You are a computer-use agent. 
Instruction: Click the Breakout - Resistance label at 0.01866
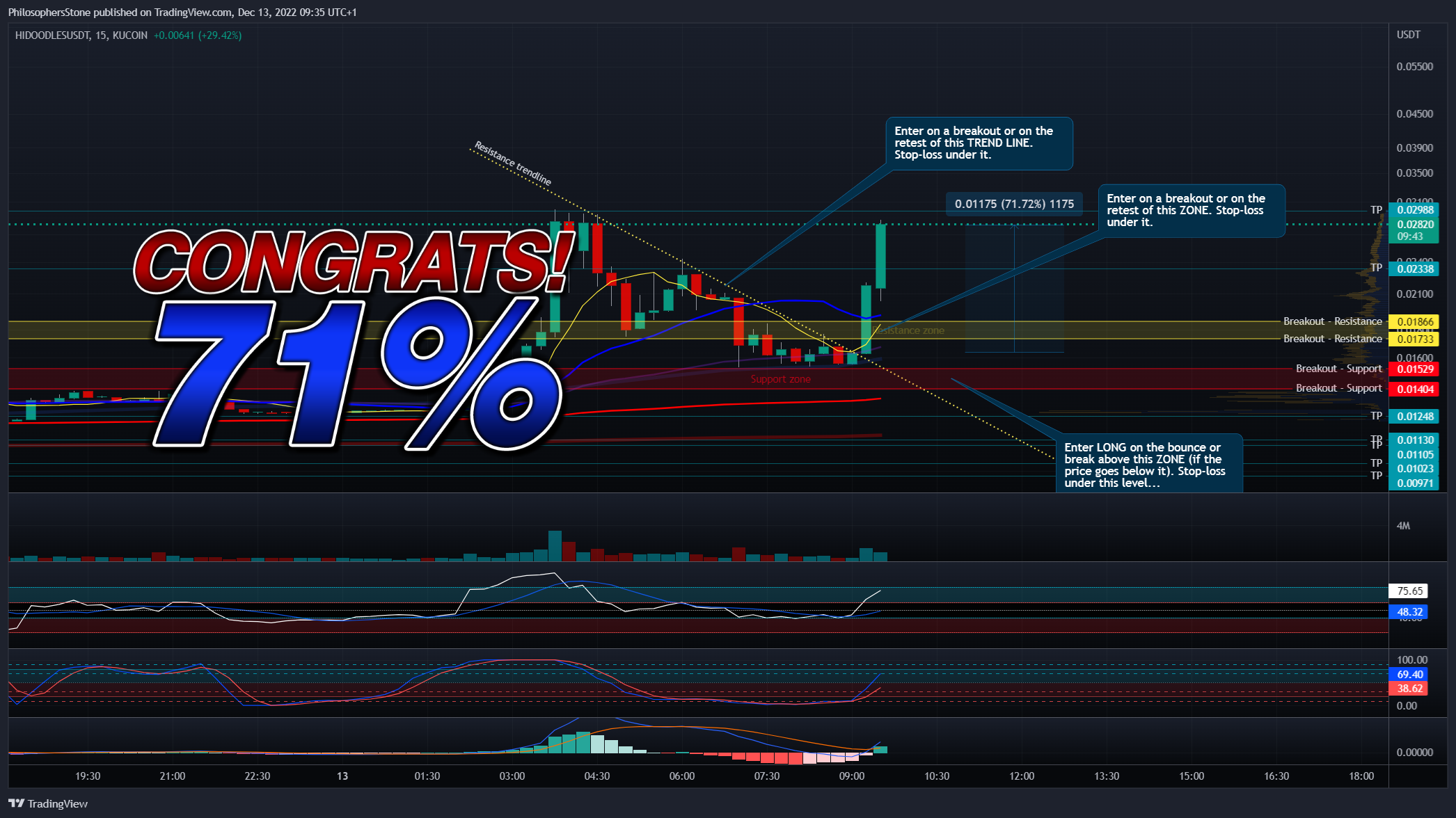point(1333,321)
